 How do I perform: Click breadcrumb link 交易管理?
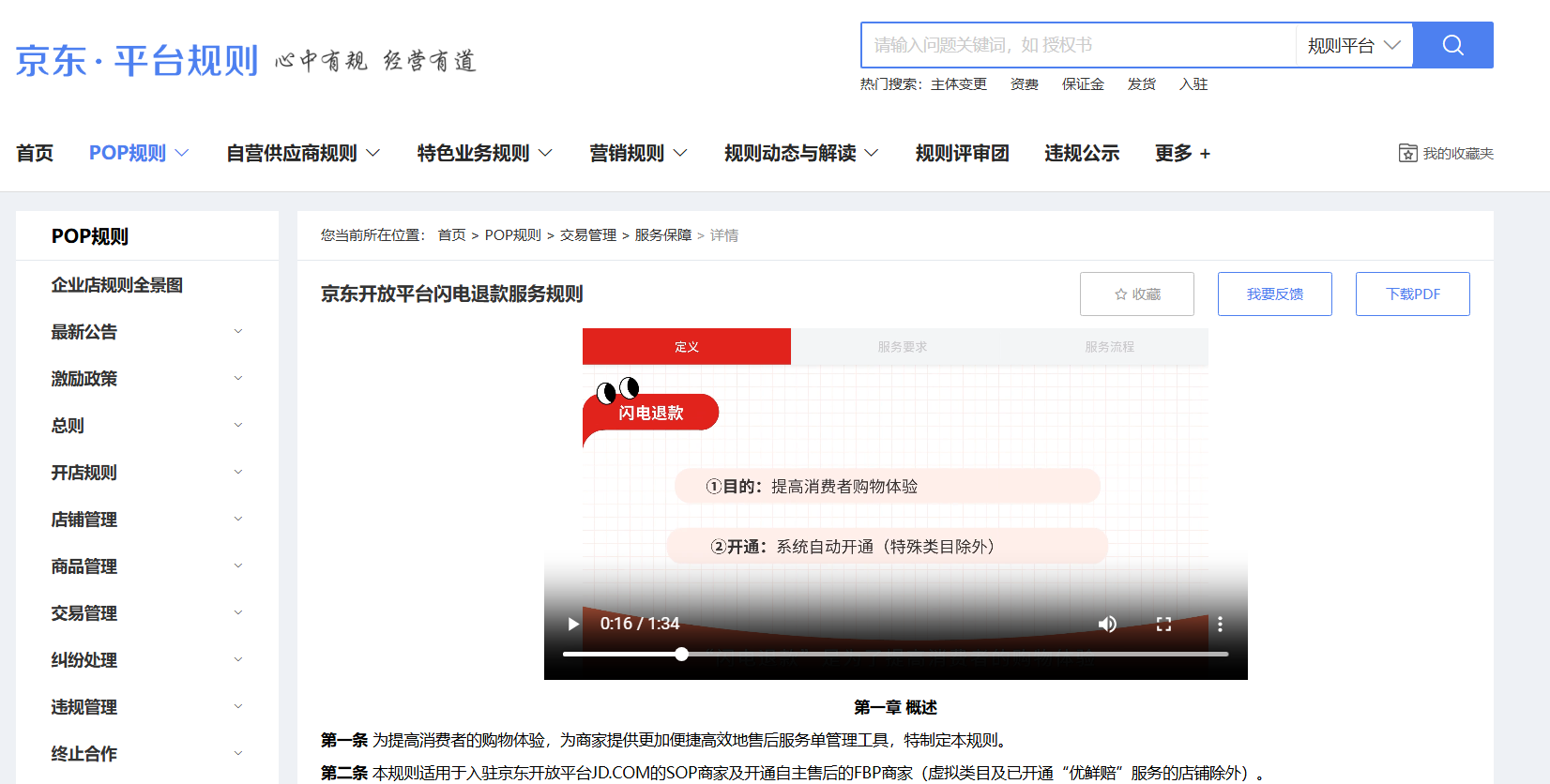pos(588,234)
